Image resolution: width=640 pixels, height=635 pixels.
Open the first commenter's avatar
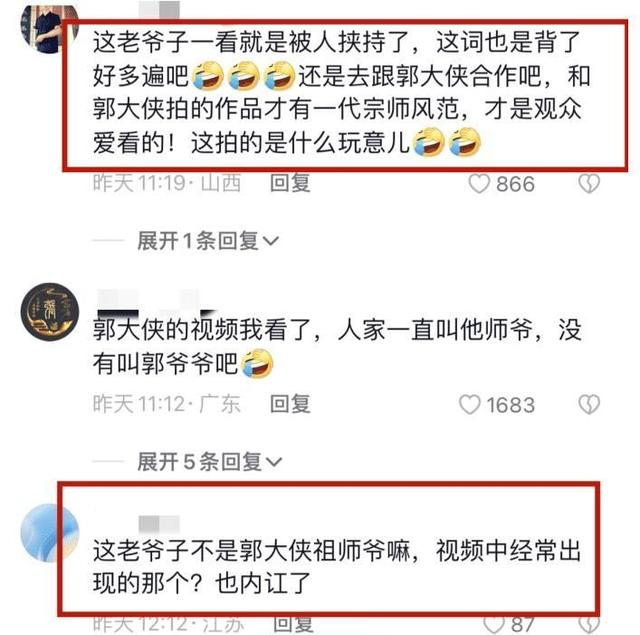(x=49, y=29)
